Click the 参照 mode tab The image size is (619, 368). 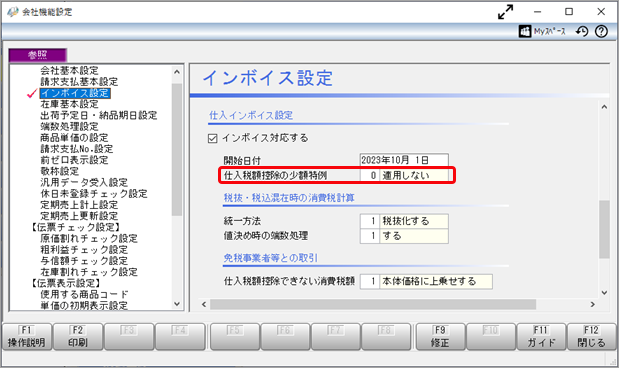(x=38, y=55)
